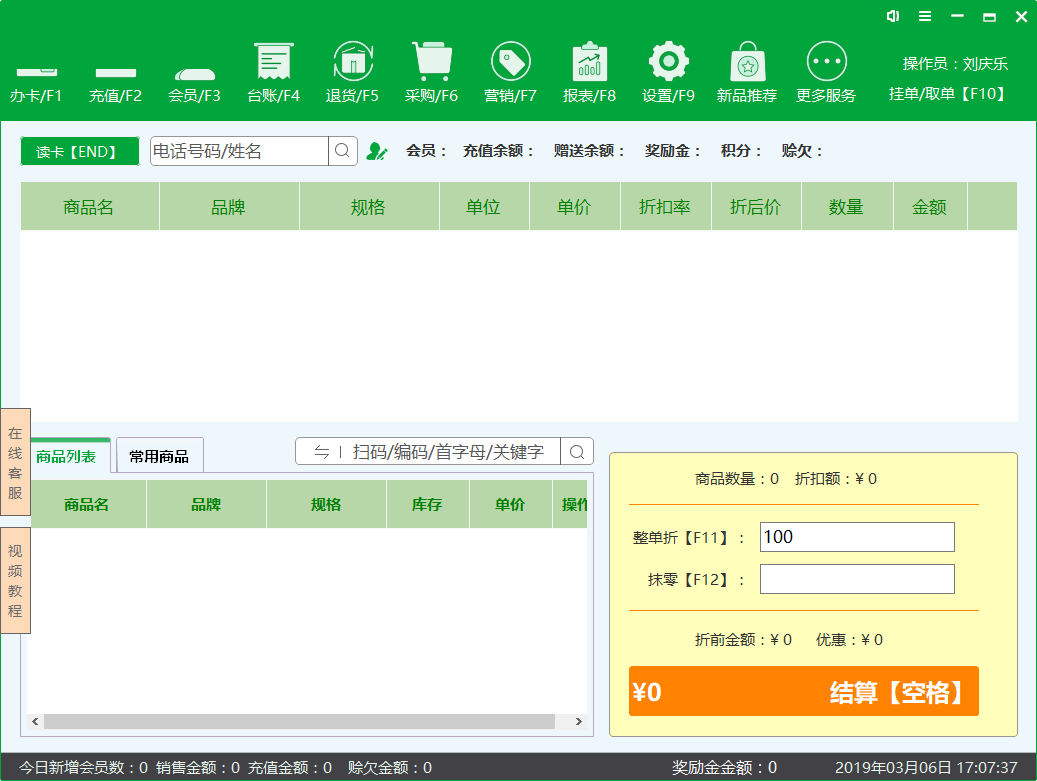Click the 单位 column header
Screen dimensions: 1037x781
pos(483,207)
